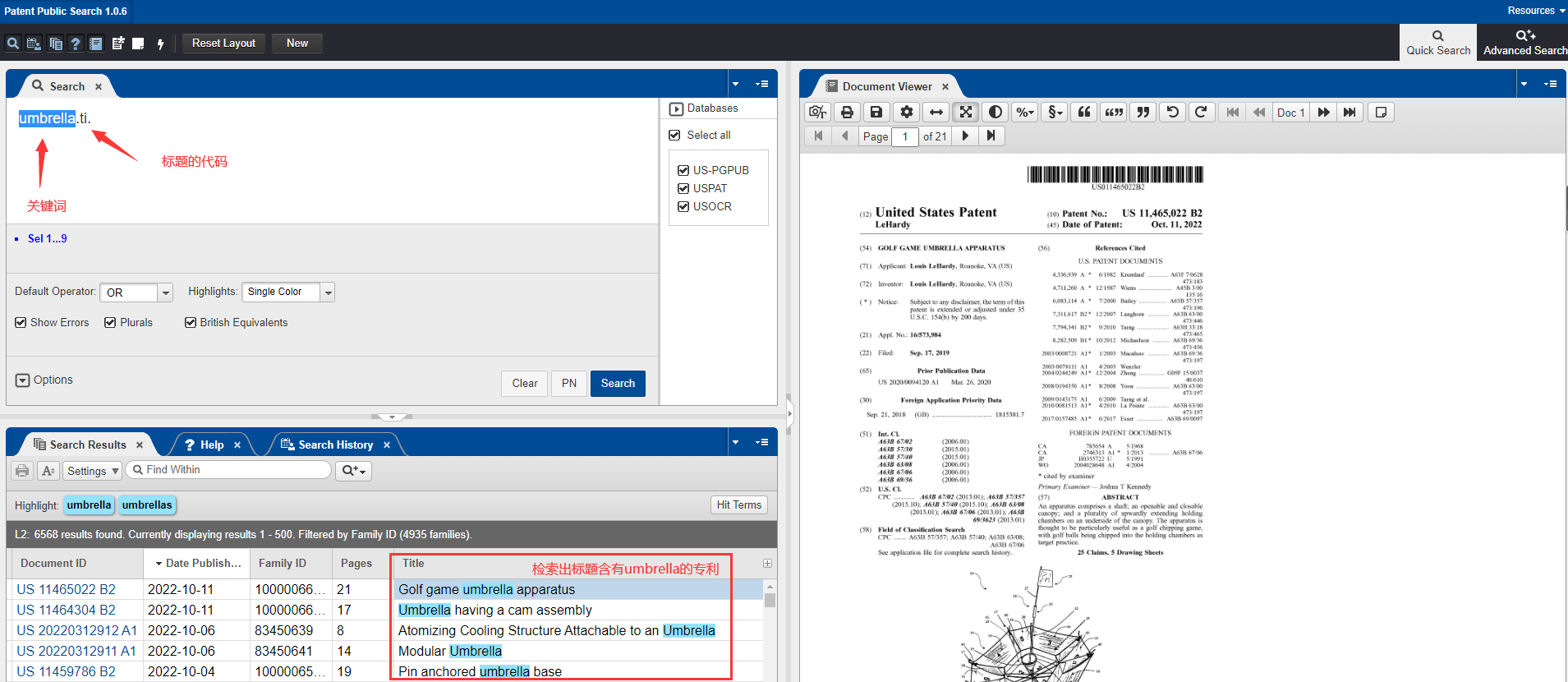Toggle the British Equivalents checkbox
Image resolution: width=1568 pixels, height=682 pixels.
[x=191, y=323]
